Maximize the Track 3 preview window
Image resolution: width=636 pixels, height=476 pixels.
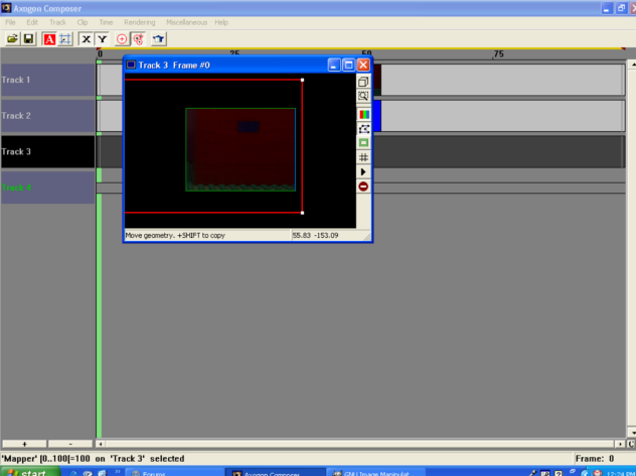point(348,65)
